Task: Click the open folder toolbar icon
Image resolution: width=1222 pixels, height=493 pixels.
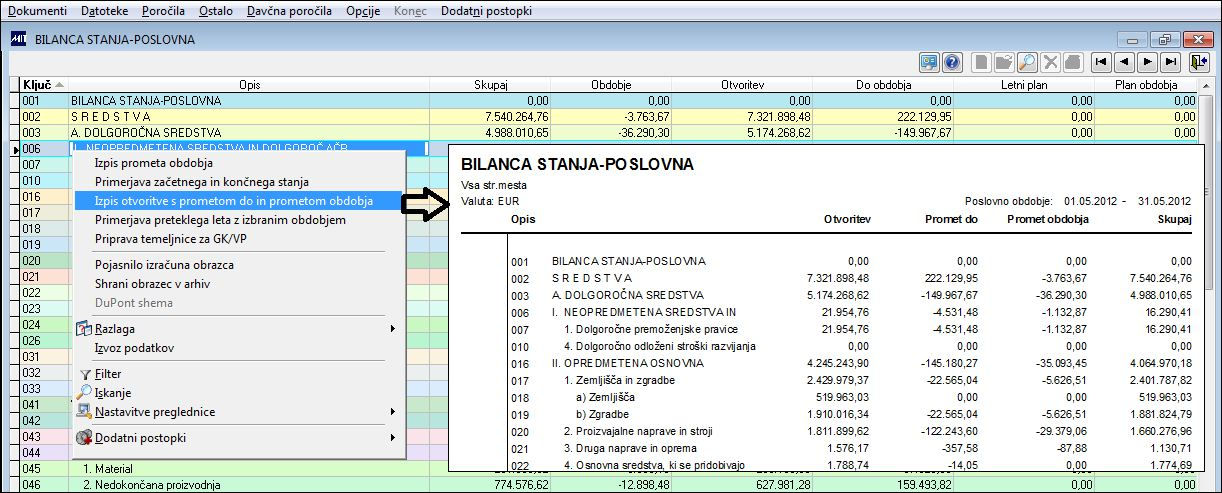Action: tap(1005, 62)
